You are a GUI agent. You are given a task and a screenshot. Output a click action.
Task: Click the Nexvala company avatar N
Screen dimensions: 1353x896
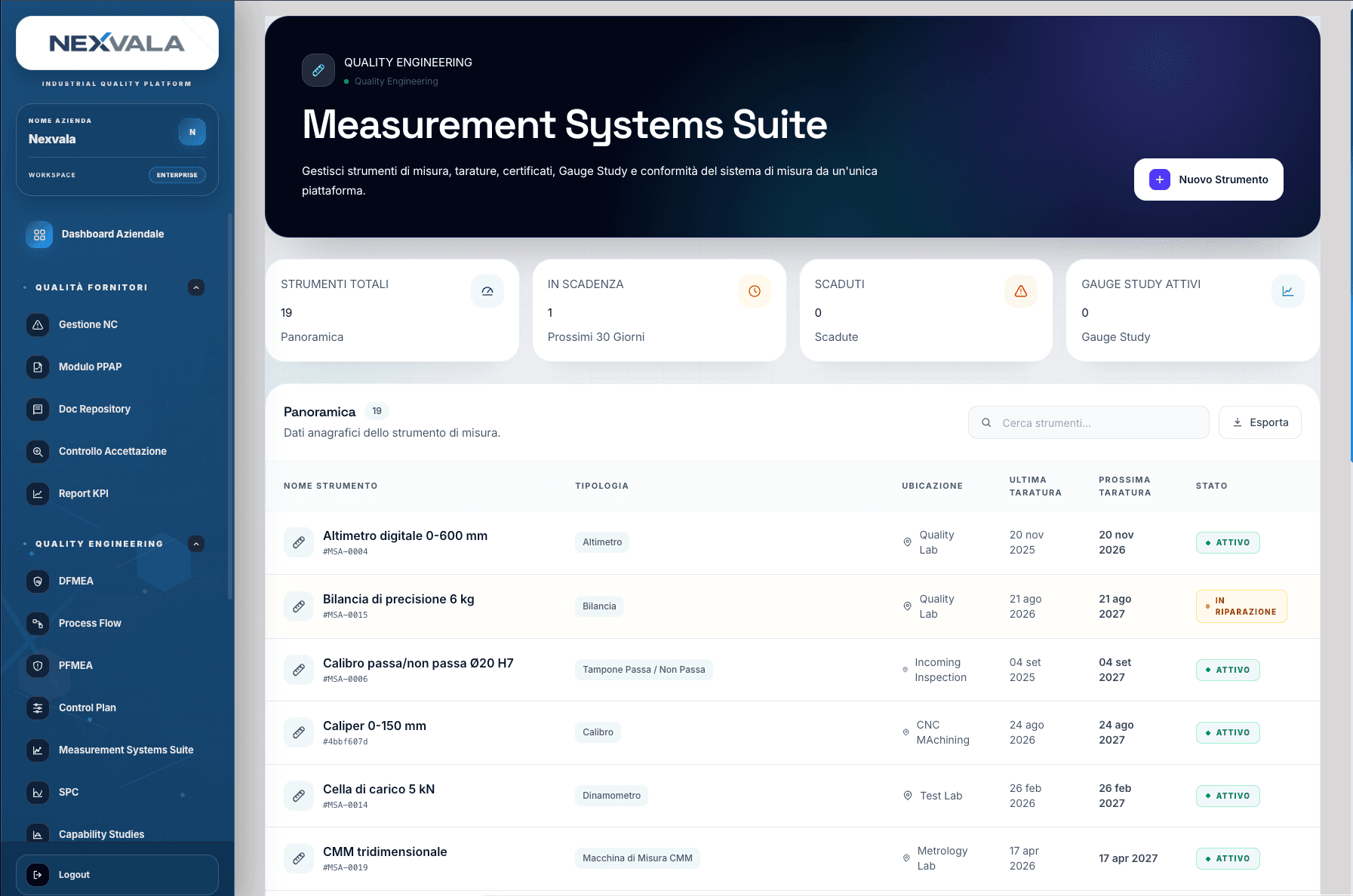pos(192,132)
